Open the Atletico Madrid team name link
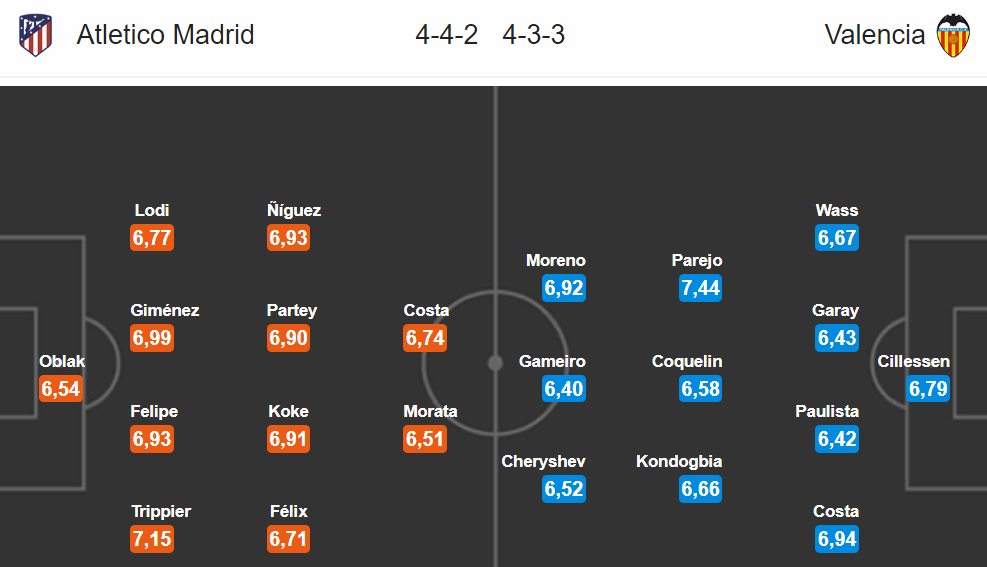Image resolution: width=987 pixels, height=567 pixels. click(166, 35)
